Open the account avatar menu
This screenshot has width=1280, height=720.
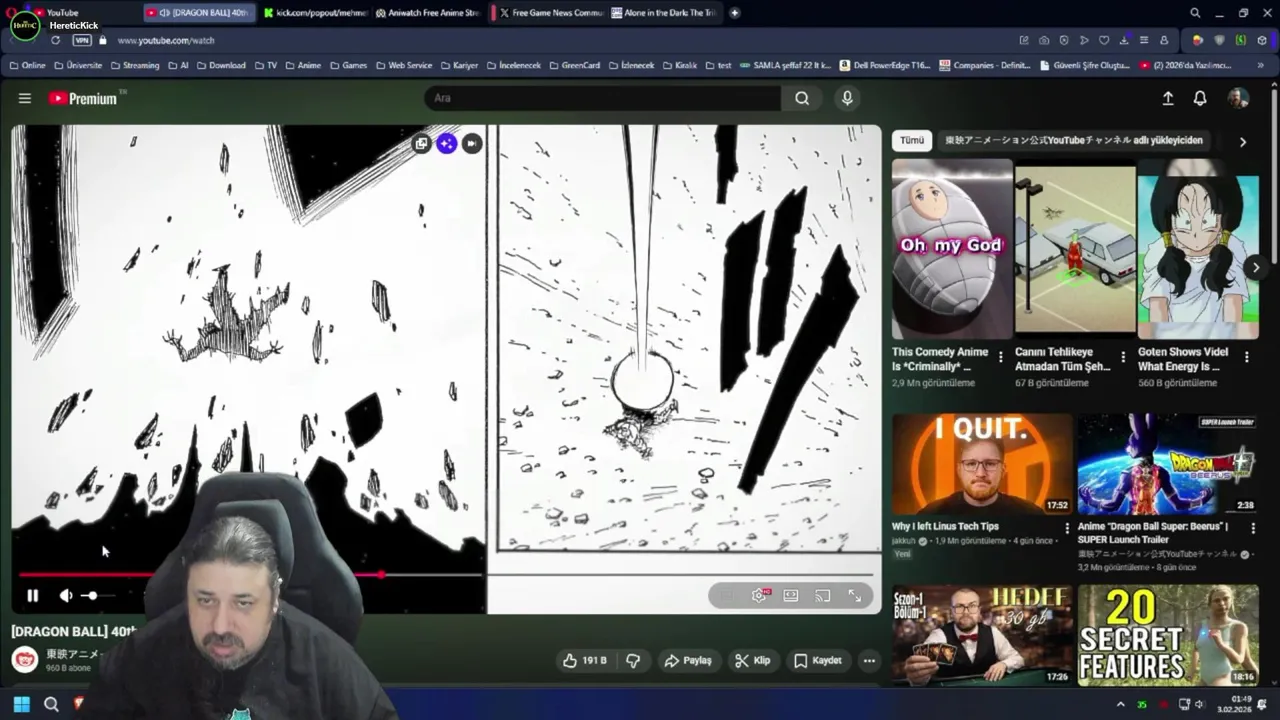(1238, 98)
